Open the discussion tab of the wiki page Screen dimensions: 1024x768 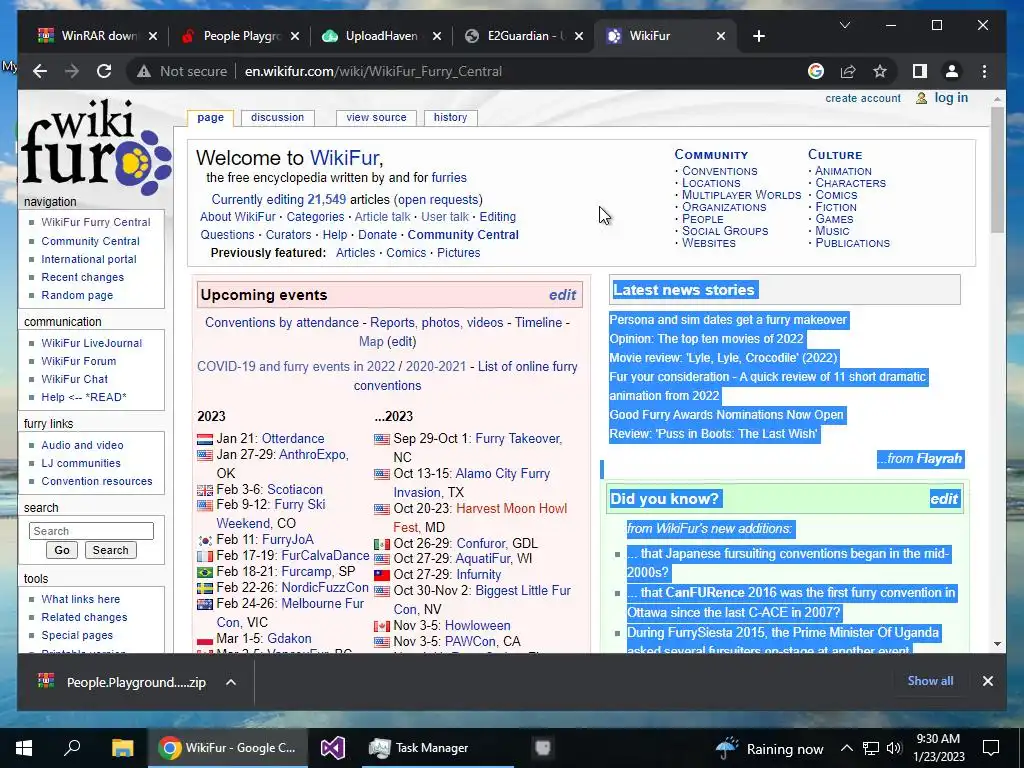click(277, 118)
